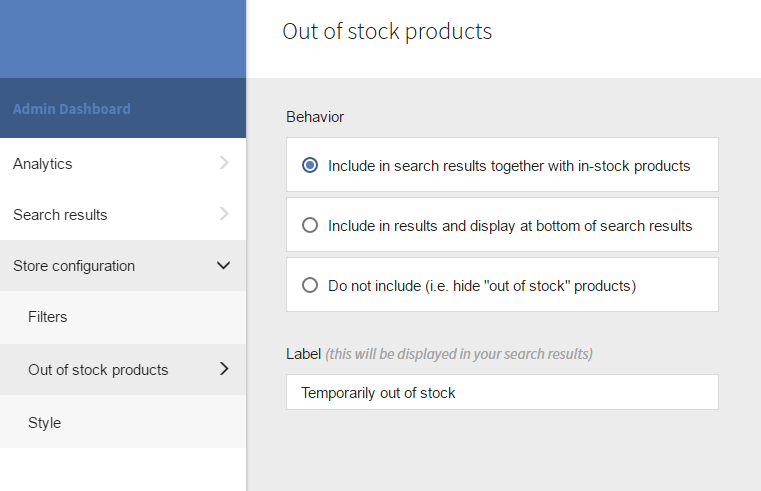Choose the display at bottom of search results radio circle
Viewport: 761px width, 491px height.
coord(310,225)
